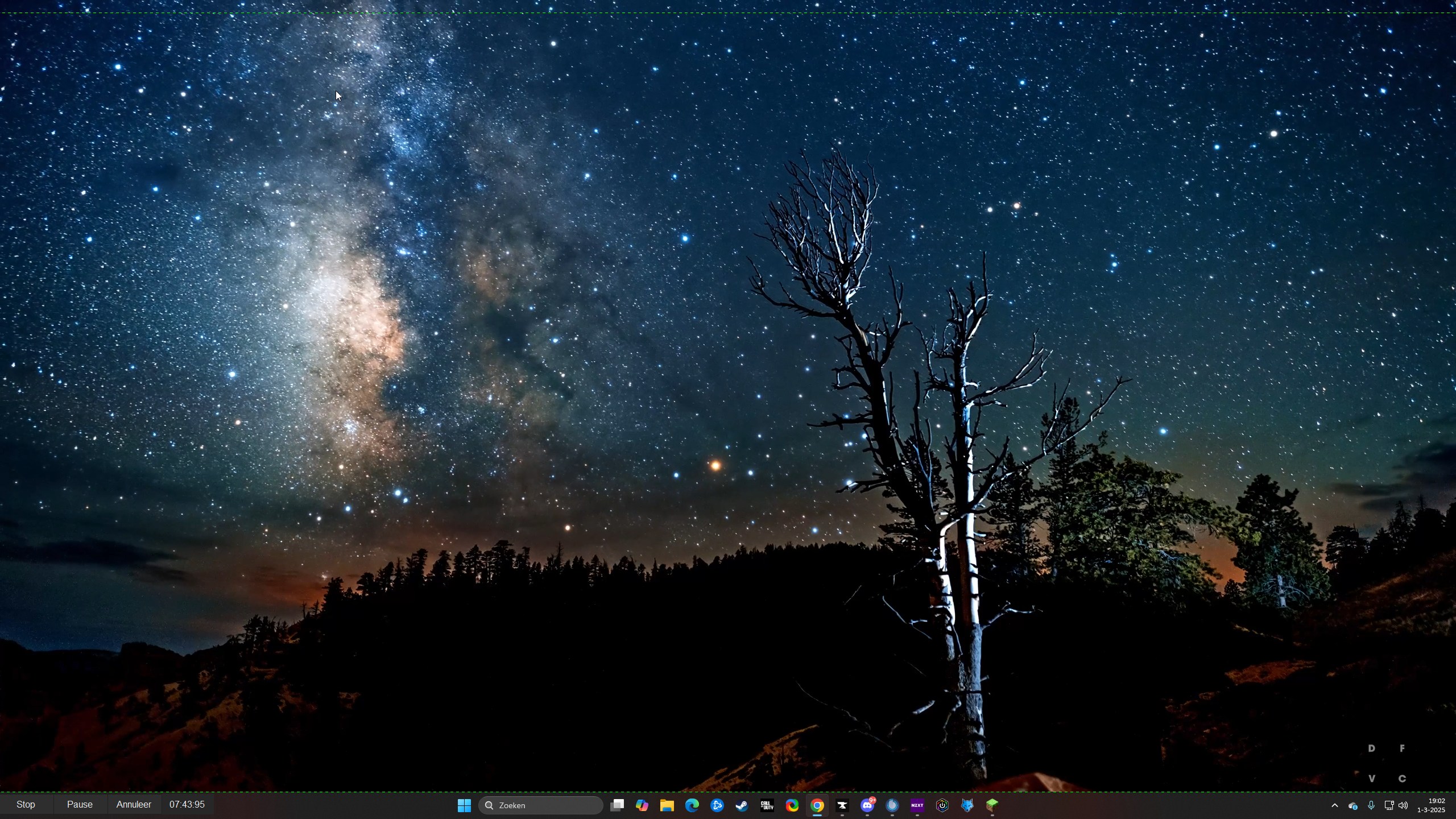Click the Stop recording button

click(x=26, y=805)
